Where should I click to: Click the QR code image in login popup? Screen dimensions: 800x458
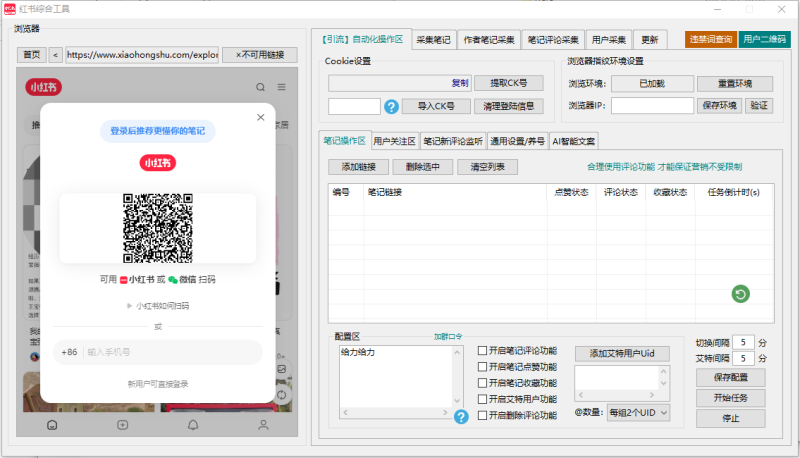click(x=158, y=228)
